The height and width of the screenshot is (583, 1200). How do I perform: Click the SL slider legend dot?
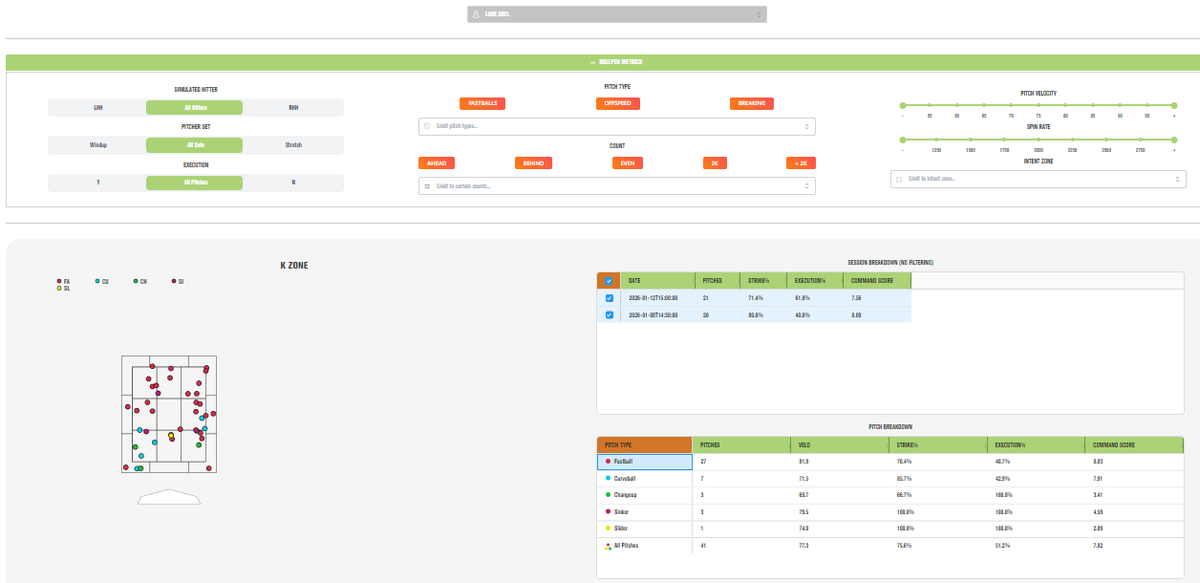point(59,288)
